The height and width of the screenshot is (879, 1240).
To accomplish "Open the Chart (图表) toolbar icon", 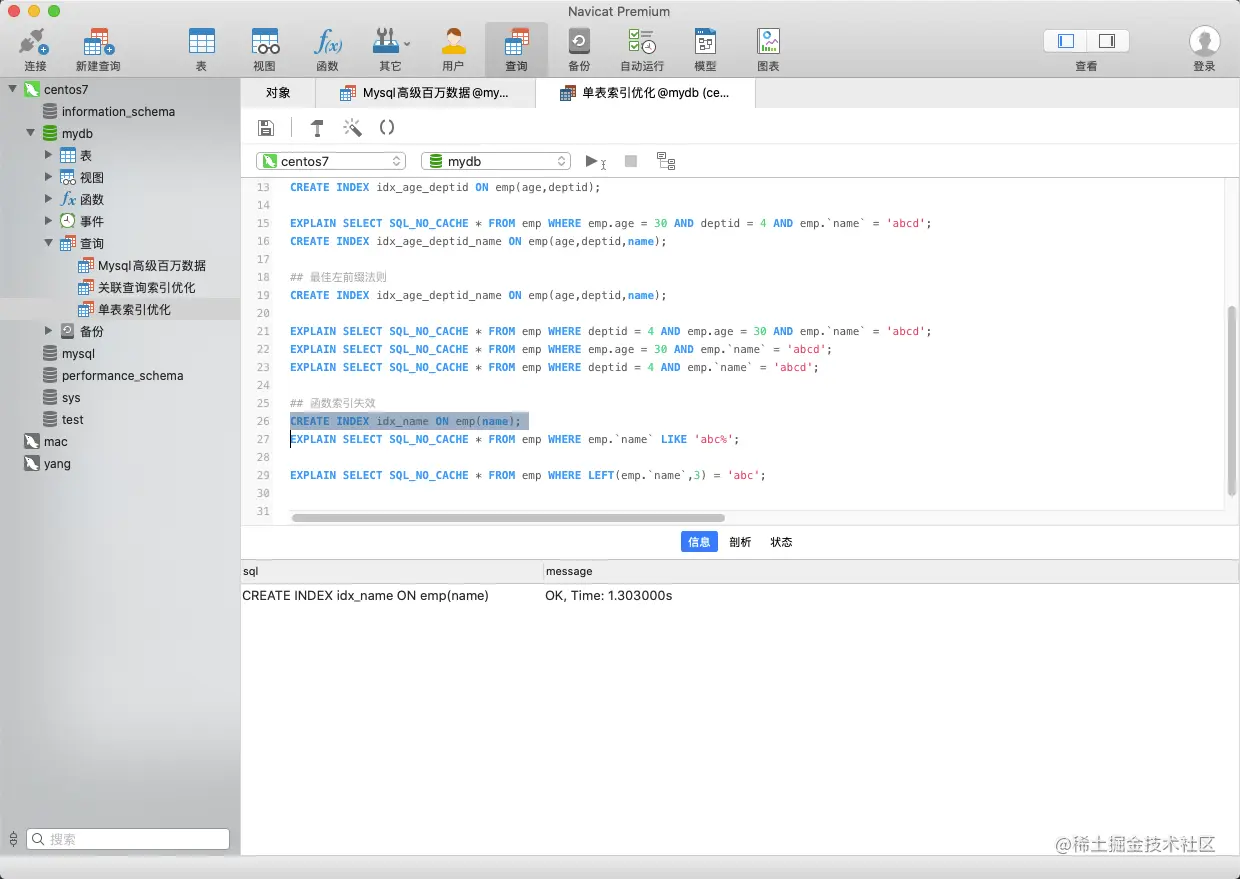I will (x=768, y=42).
